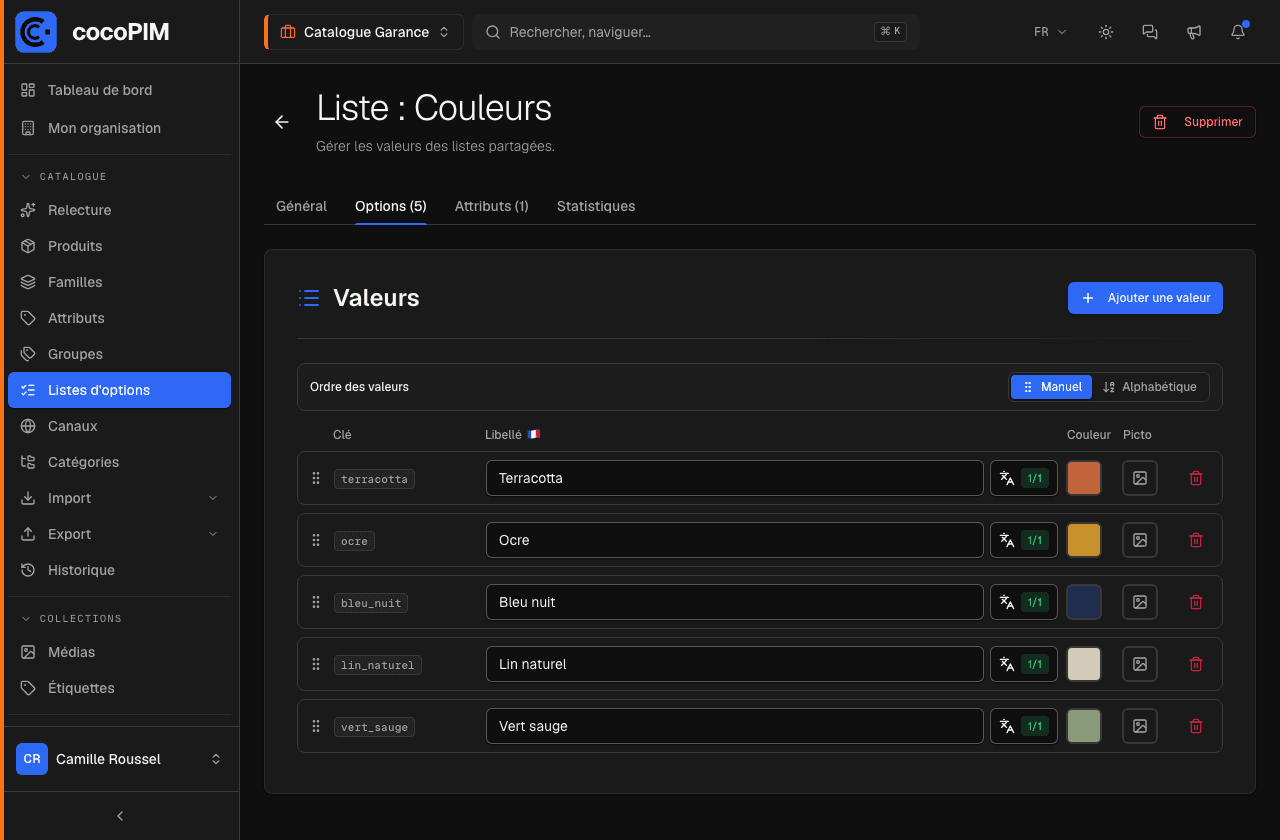Open the Ocre color swatch
The height and width of the screenshot is (840, 1280).
1084,540
